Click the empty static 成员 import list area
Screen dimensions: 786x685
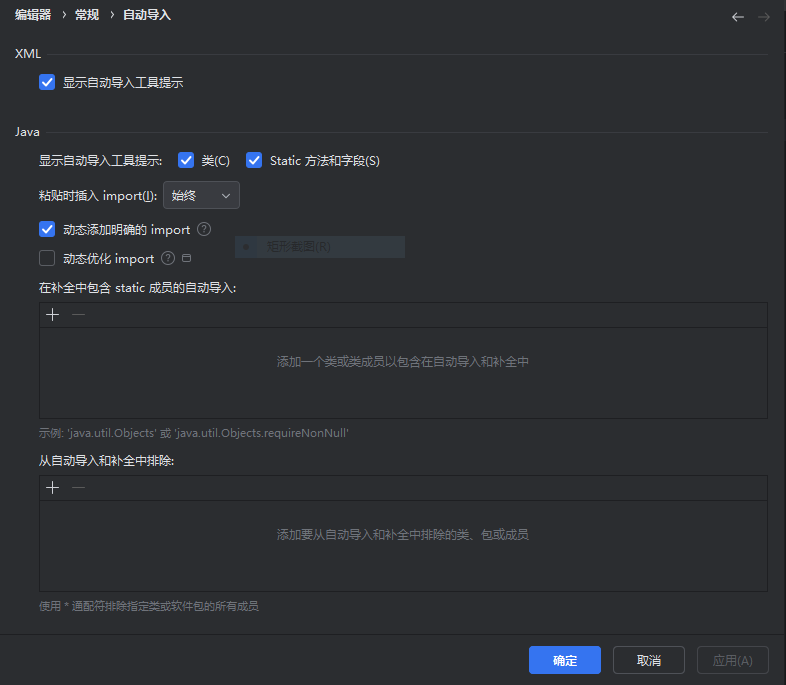[403, 373]
